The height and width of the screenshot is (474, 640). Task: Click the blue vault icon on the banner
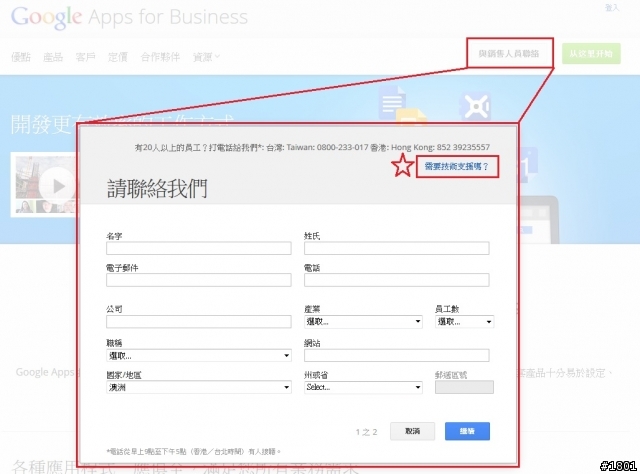[x=474, y=106]
